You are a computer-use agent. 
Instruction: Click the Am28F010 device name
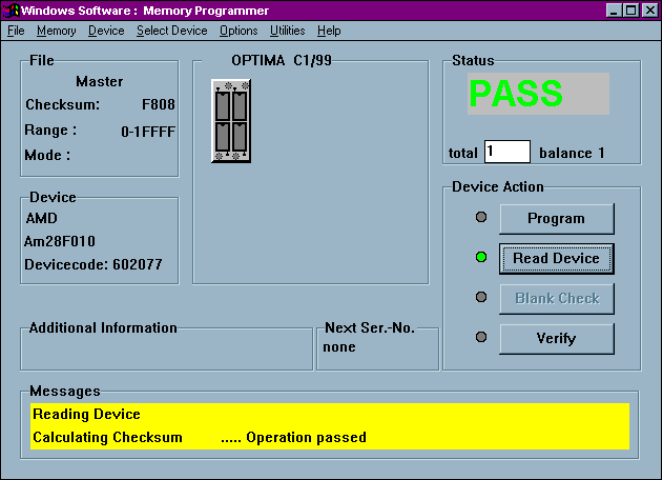click(x=60, y=241)
